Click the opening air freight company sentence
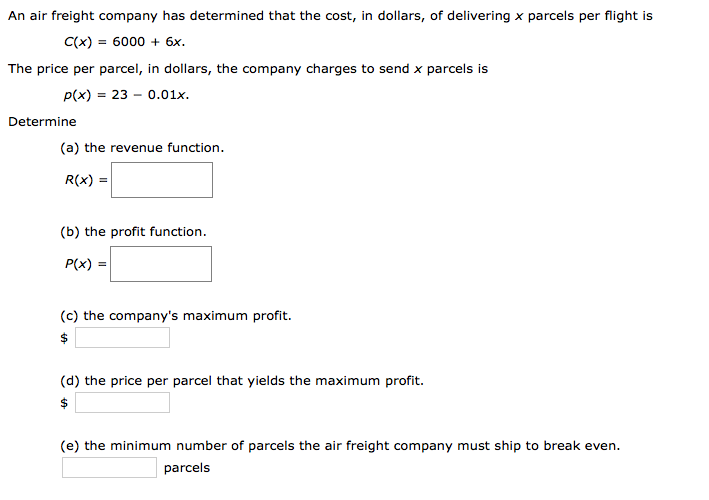Screen dimensions: 709x500 tap(331, 16)
